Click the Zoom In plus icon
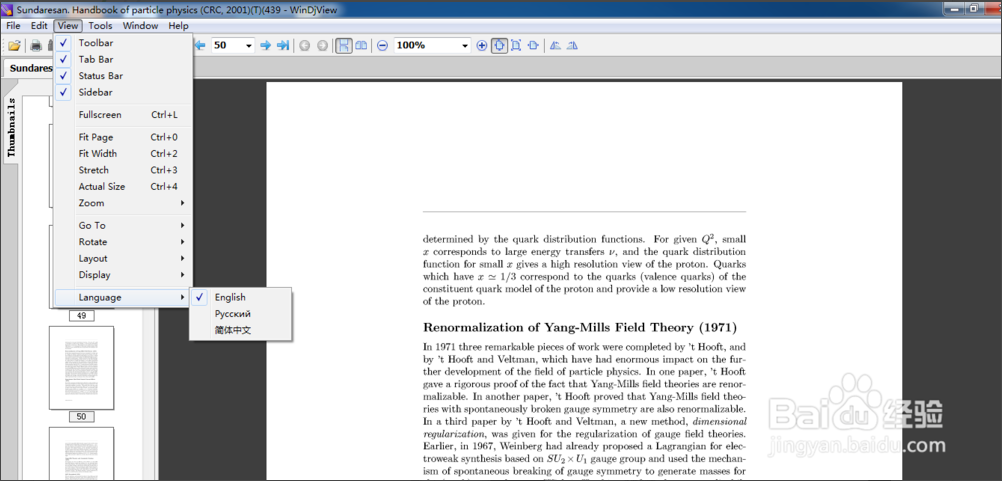The image size is (1002, 481). [482, 45]
